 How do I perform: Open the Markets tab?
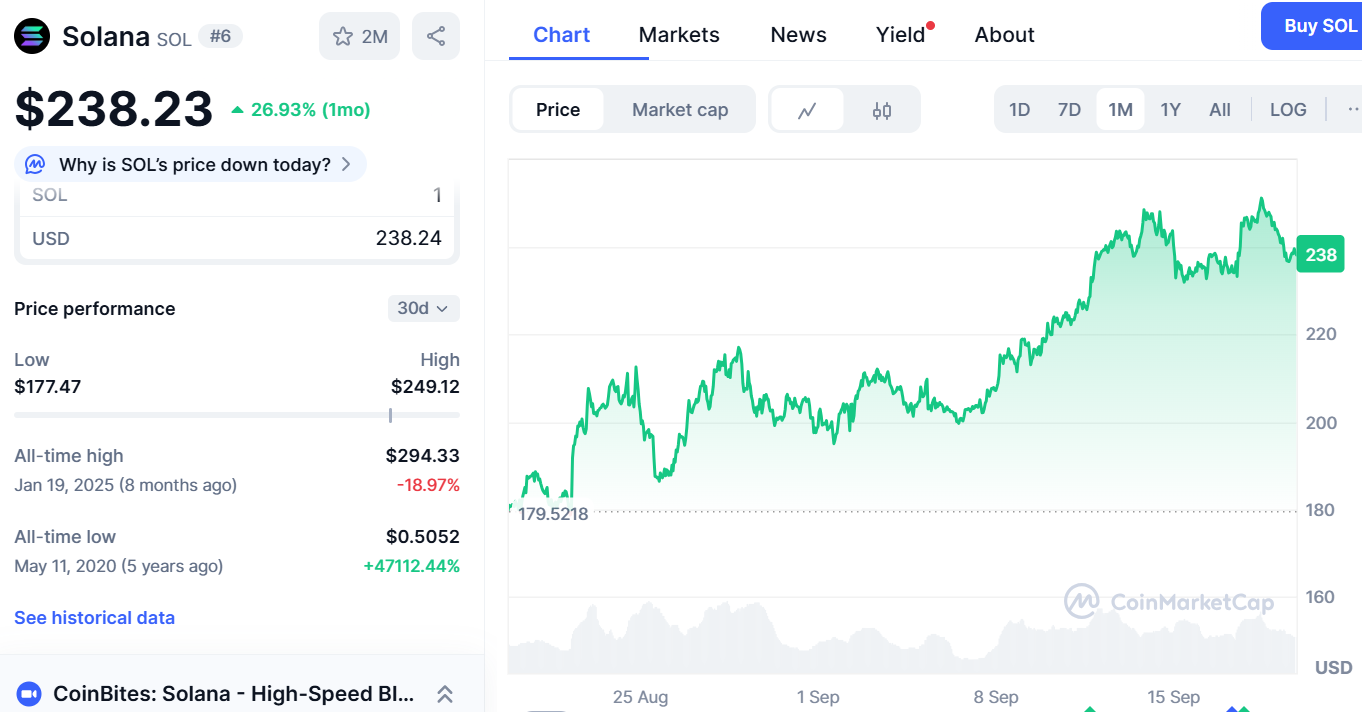tap(679, 34)
